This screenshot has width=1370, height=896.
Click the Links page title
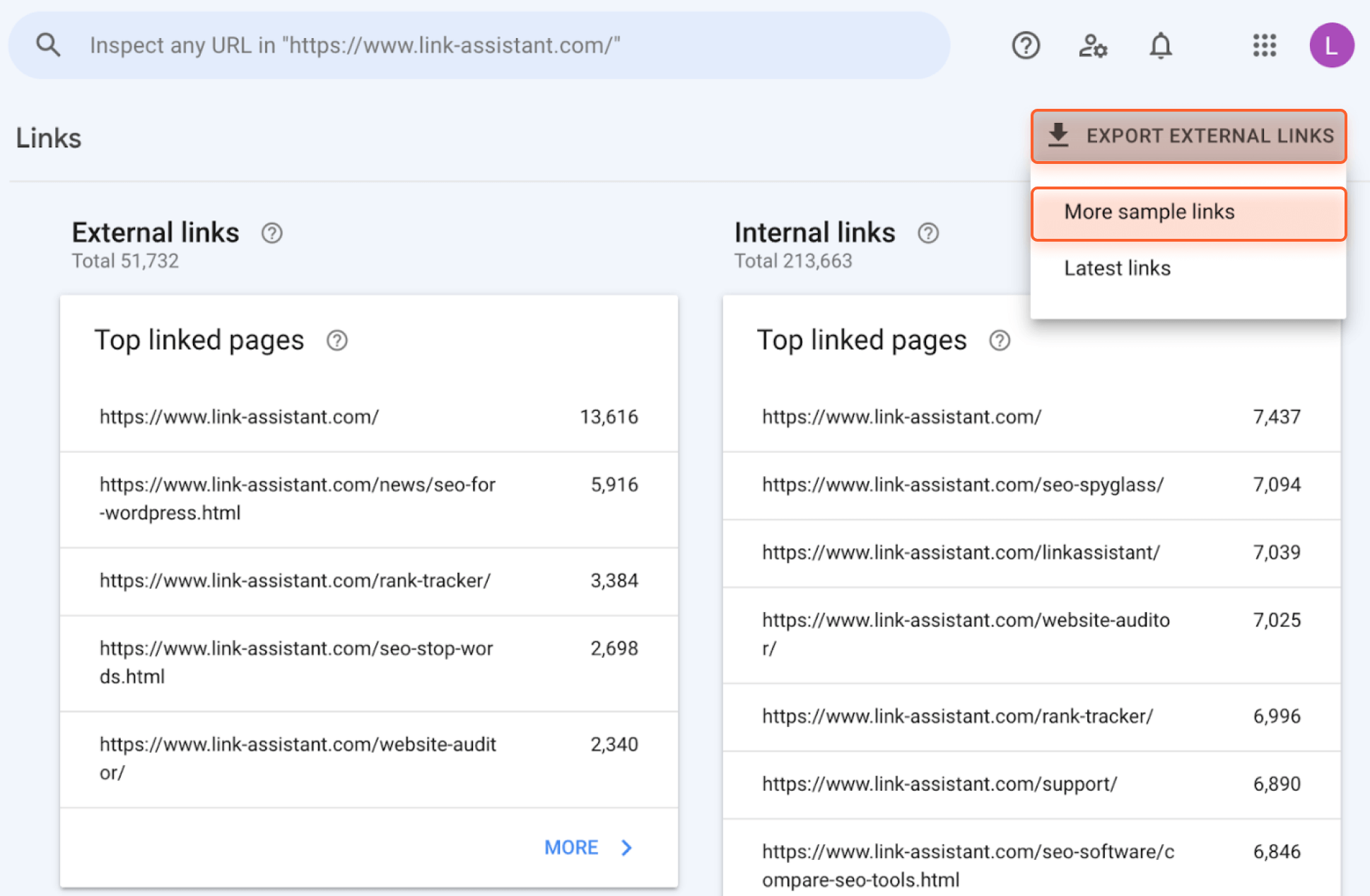pos(49,138)
